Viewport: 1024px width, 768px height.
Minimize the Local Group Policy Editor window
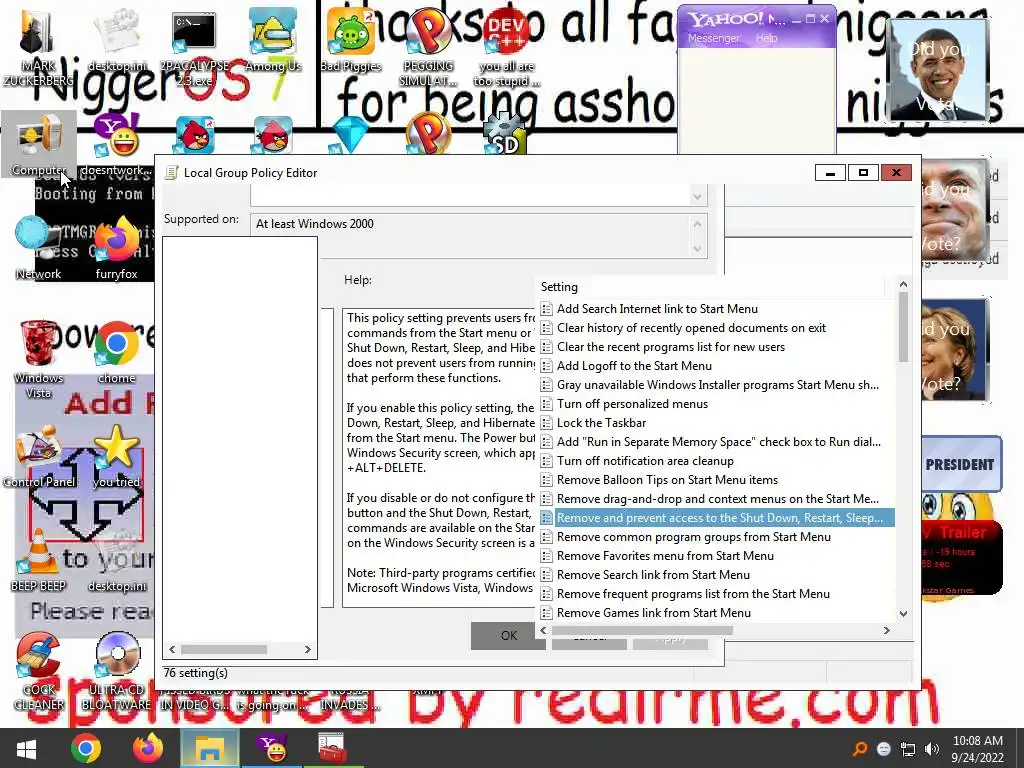pyautogui.click(x=831, y=172)
